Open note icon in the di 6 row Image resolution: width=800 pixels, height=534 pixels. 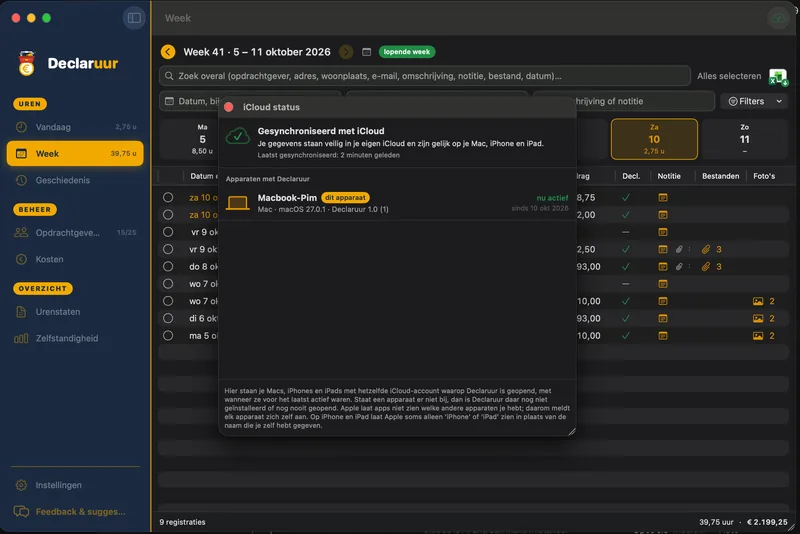coord(663,319)
